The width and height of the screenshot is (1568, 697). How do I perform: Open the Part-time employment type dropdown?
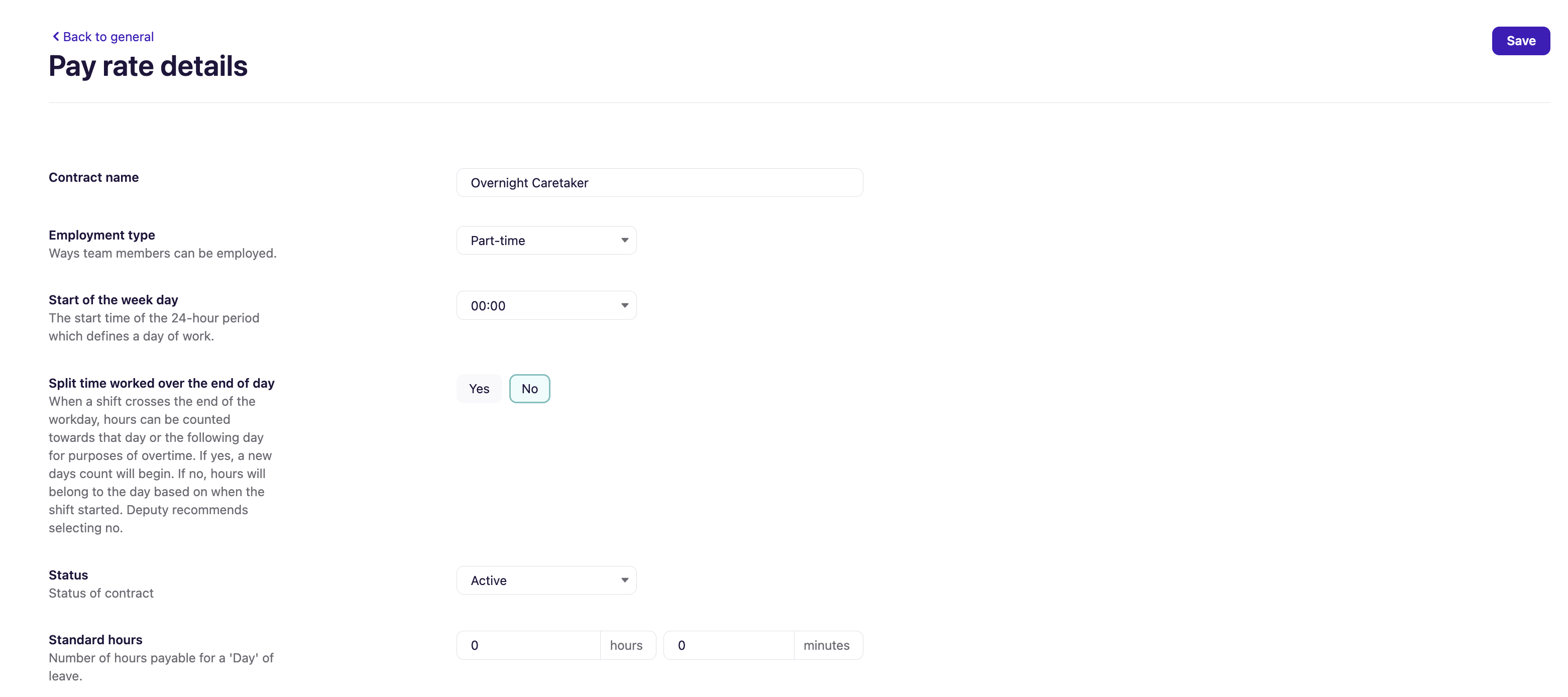[x=545, y=241]
